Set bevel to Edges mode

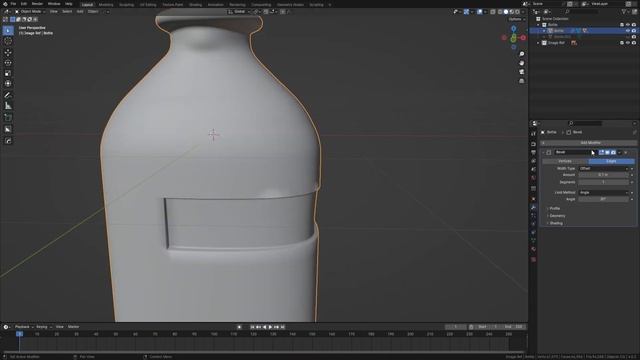(611, 161)
